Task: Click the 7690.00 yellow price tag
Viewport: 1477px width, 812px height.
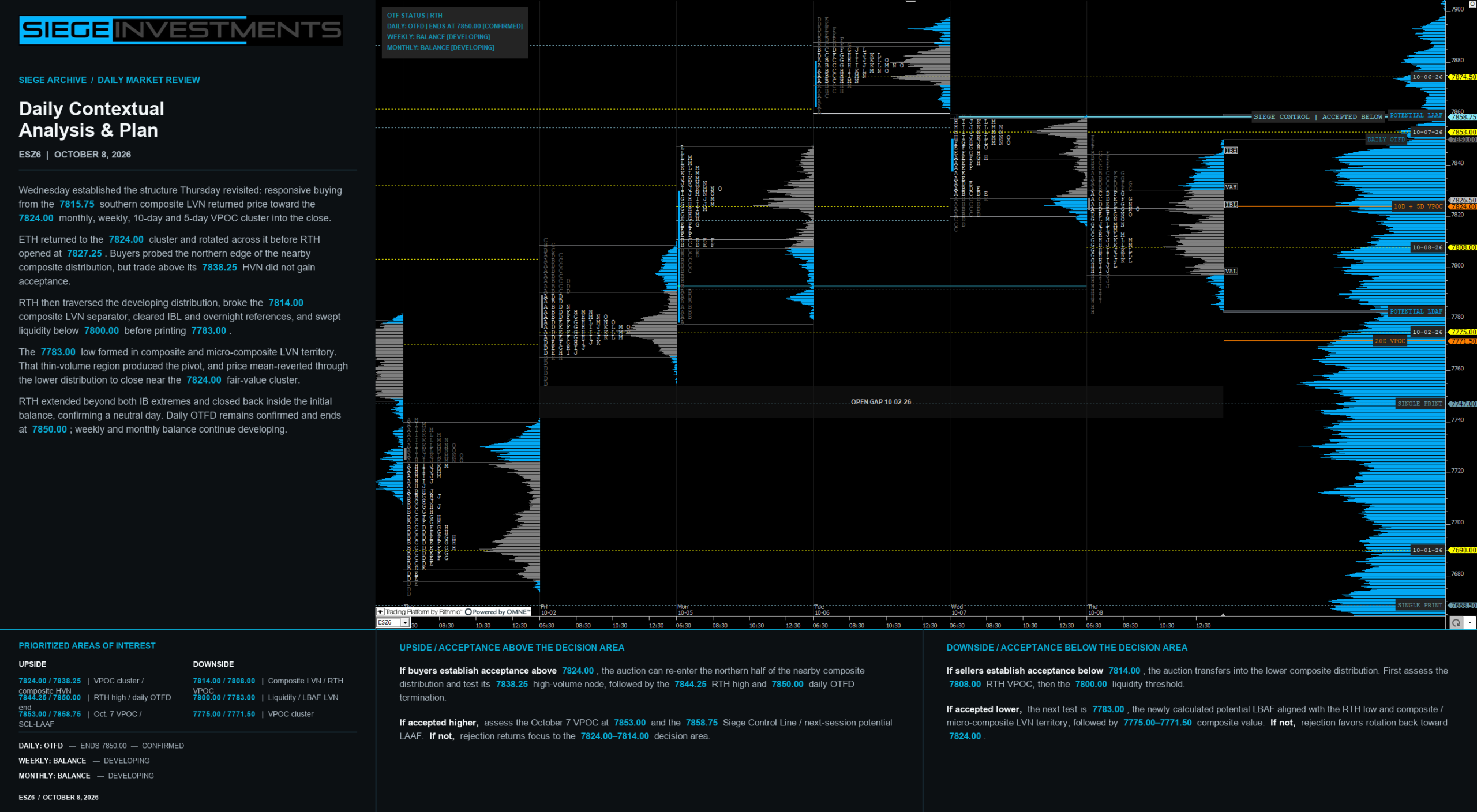Action: (1464, 550)
